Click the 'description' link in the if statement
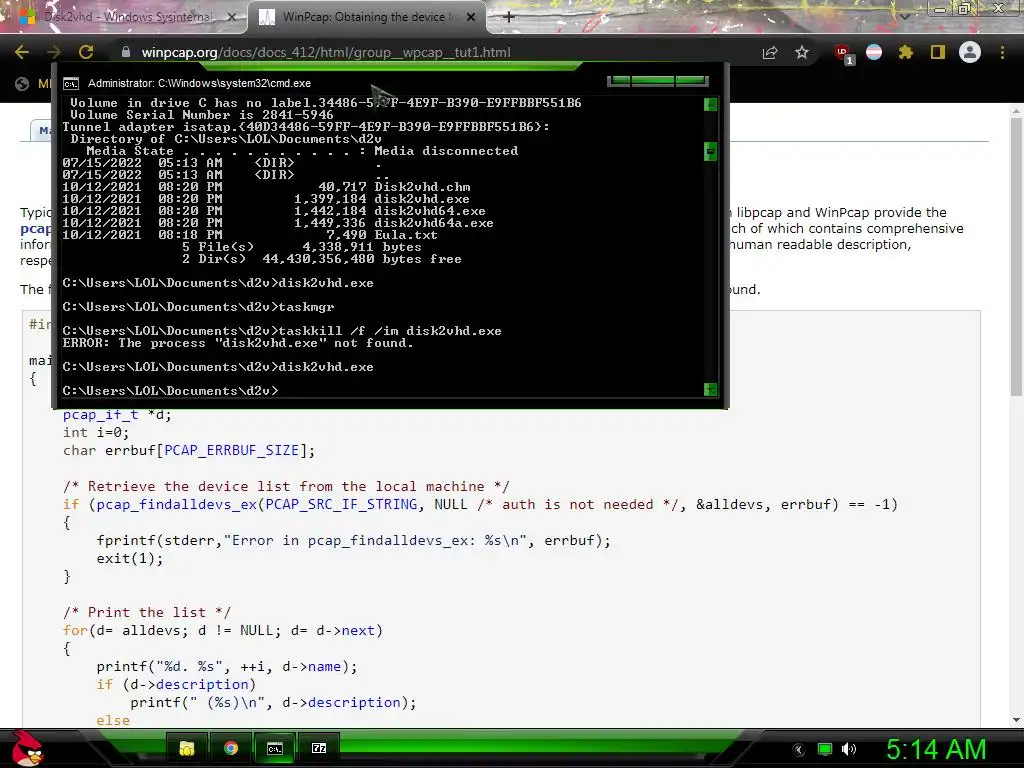1024x768 pixels. (202, 684)
